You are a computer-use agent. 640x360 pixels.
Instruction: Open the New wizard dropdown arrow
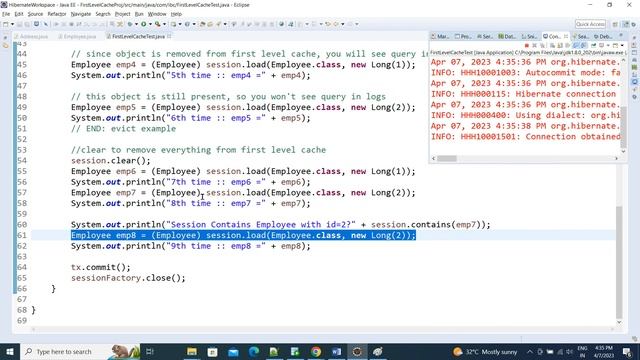pyautogui.click(x=13, y=24)
